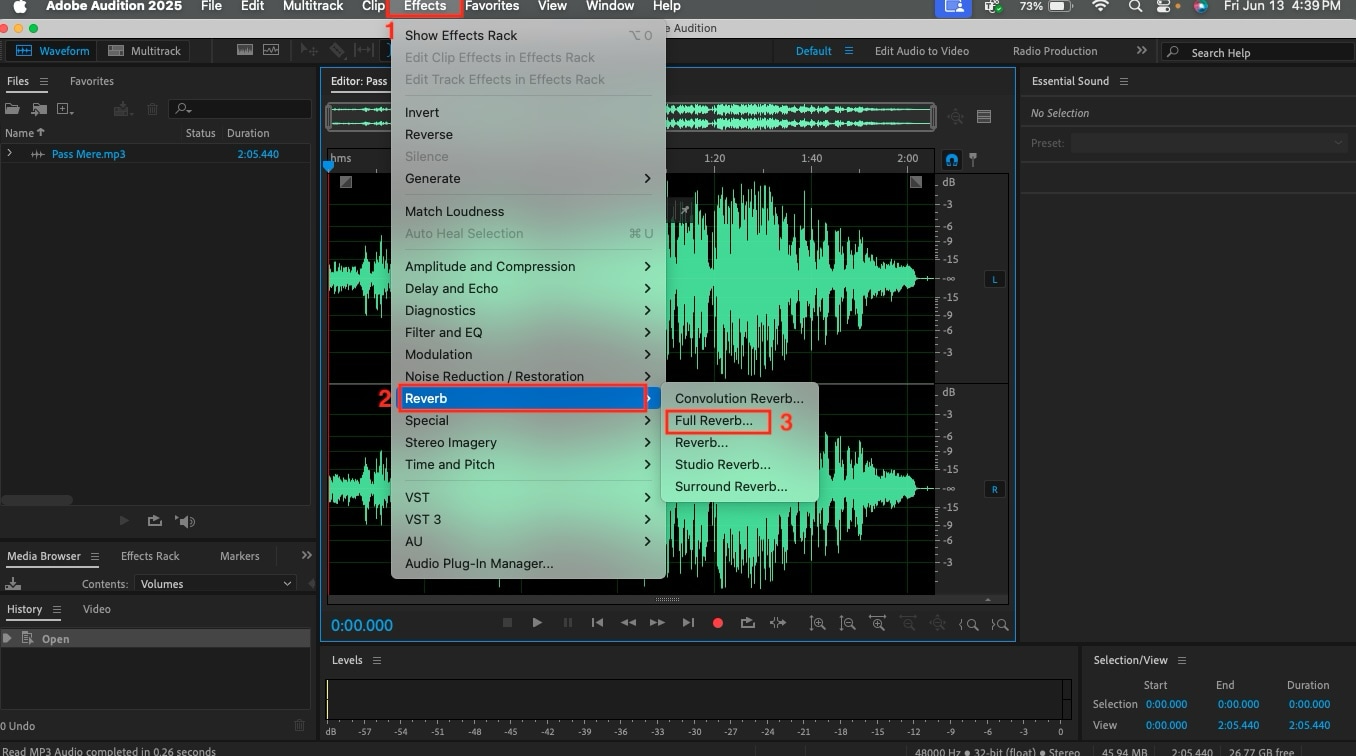1356x756 pixels.
Task: Open the Levels panel menu
Action: 377,660
